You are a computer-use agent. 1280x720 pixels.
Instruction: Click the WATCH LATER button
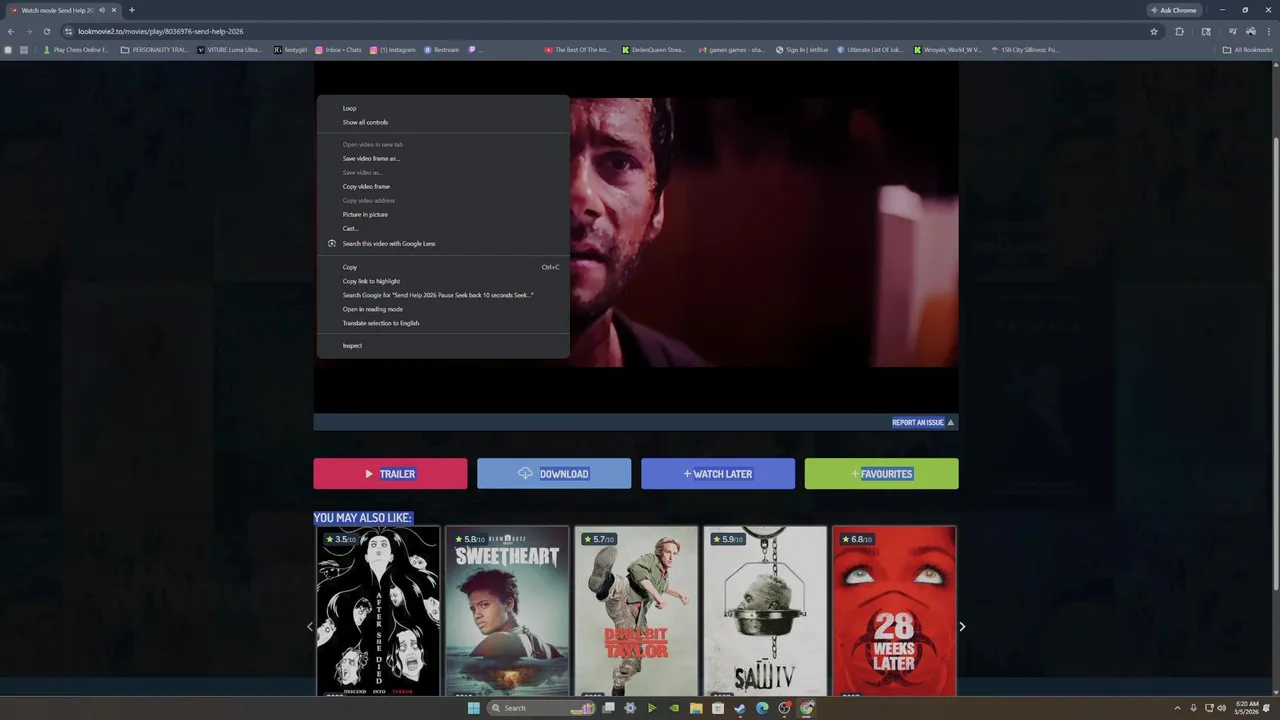click(x=718, y=474)
